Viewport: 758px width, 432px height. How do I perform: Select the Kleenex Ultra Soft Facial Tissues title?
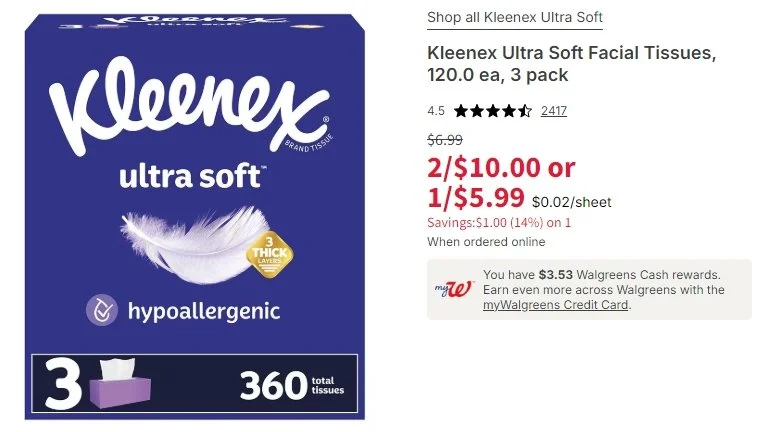571,63
